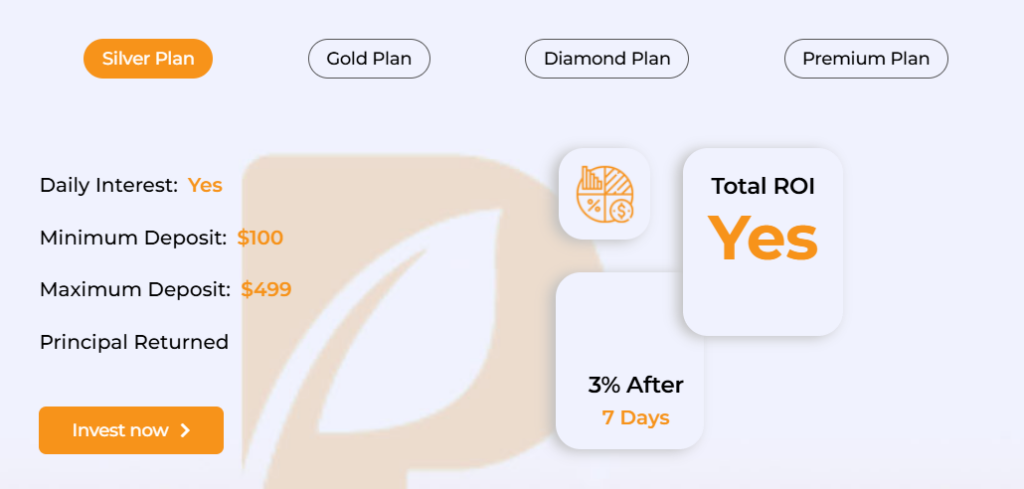This screenshot has height=489, width=1024.
Task: Click the pie chart statistics icon
Action: click(604, 194)
